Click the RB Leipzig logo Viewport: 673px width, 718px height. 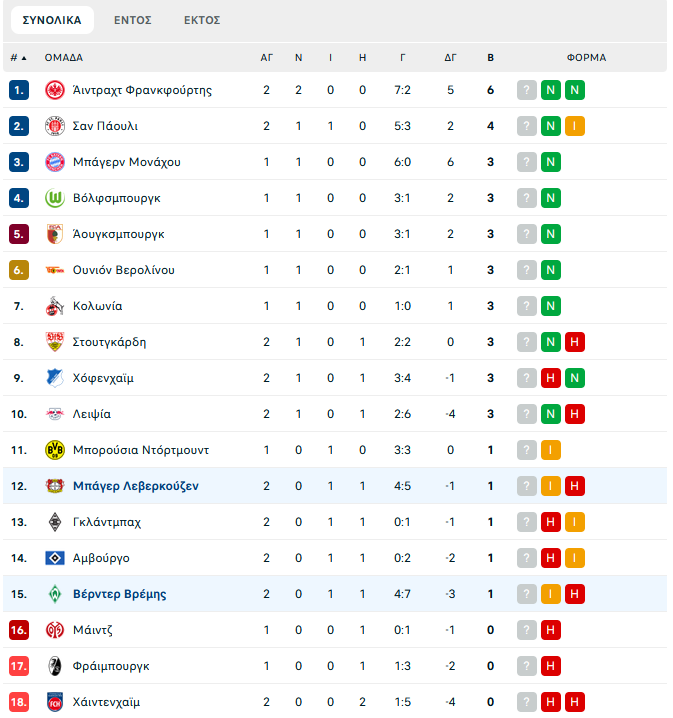point(54,414)
